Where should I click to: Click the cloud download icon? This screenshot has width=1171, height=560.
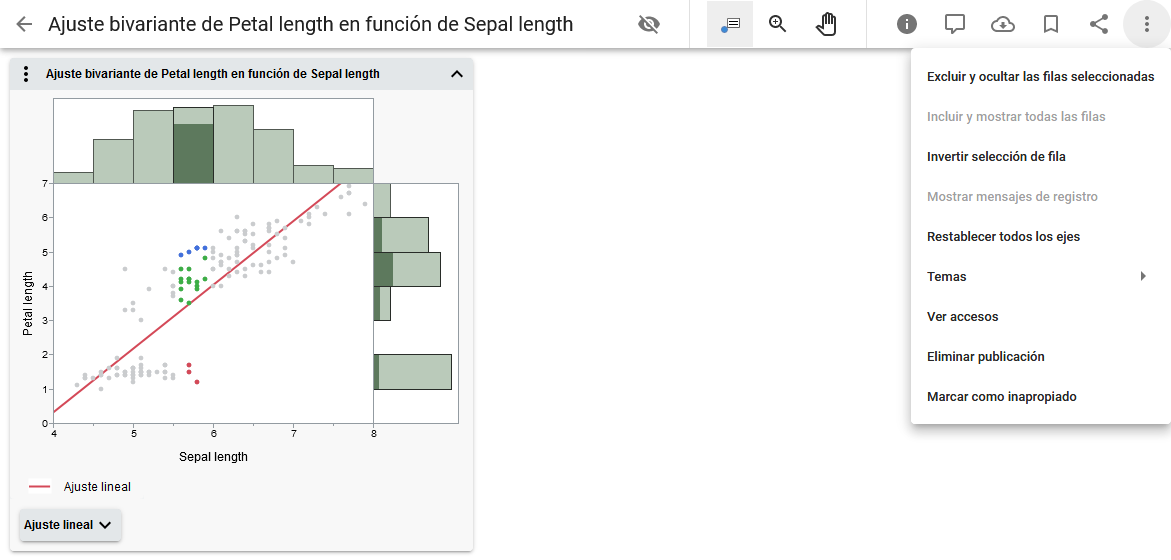pyautogui.click(x=1003, y=24)
